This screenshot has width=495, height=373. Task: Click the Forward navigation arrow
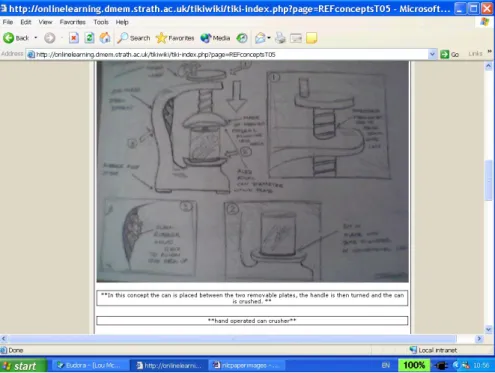(x=50, y=38)
